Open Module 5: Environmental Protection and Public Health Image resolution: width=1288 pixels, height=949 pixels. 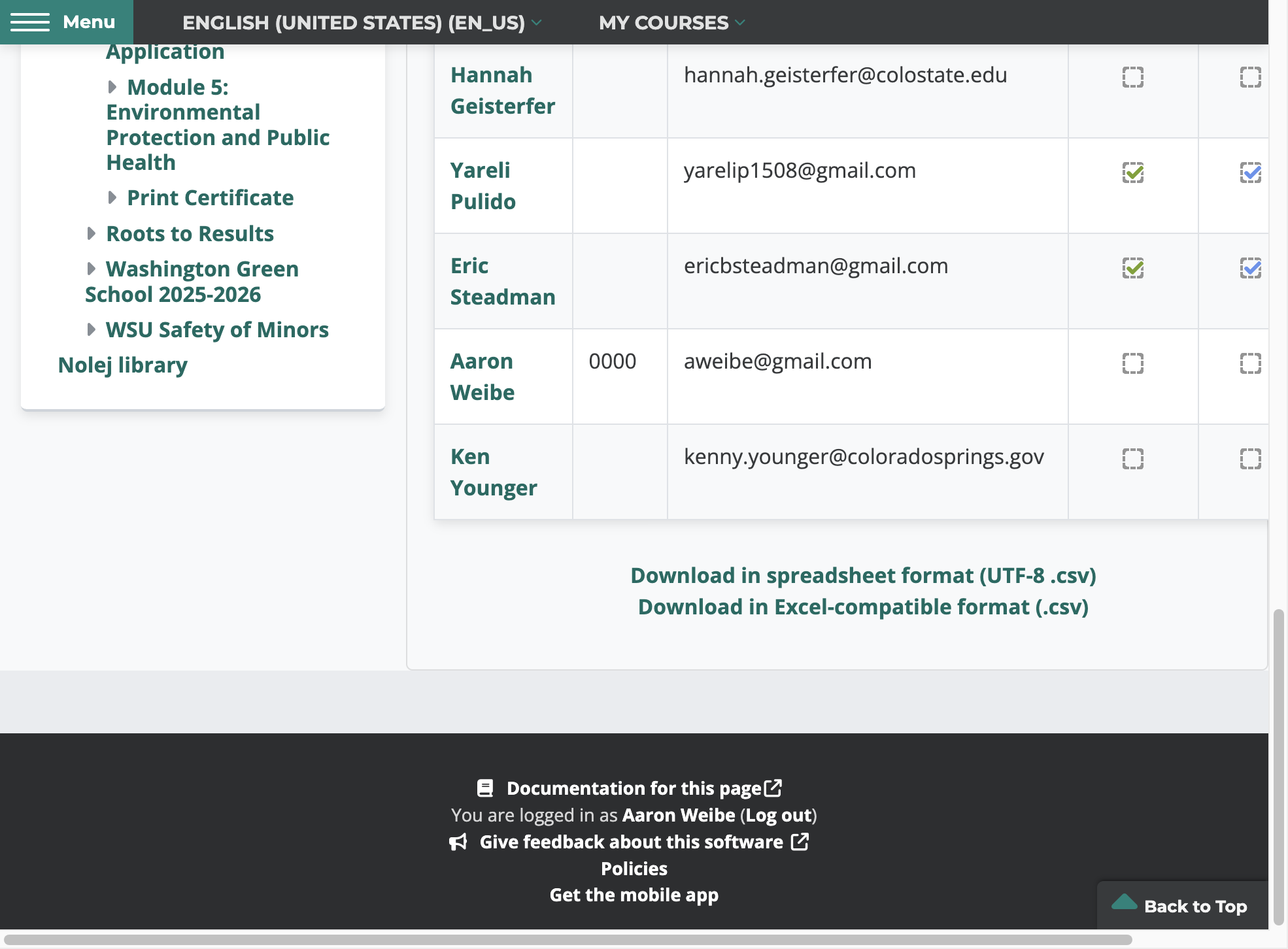pyautogui.click(x=218, y=125)
